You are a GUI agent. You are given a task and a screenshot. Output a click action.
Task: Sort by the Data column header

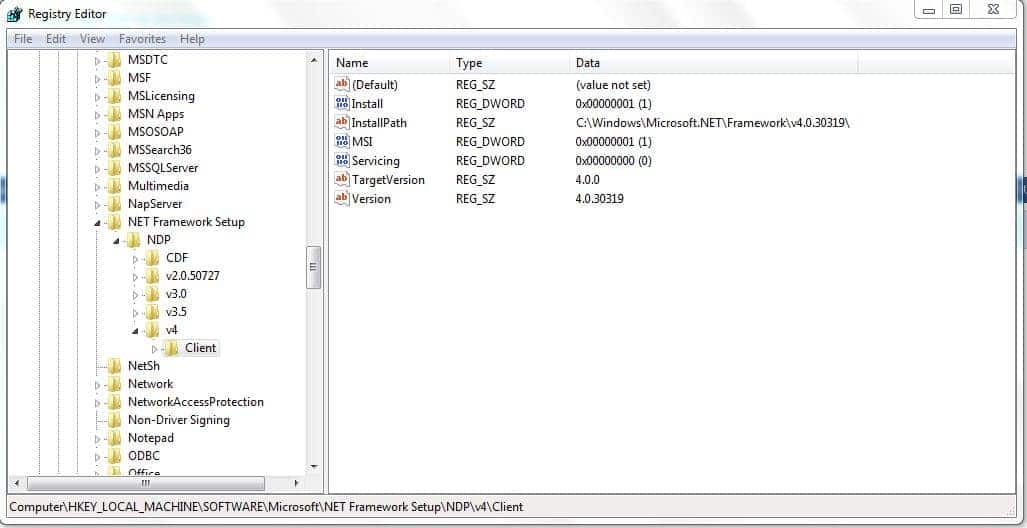coord(714,64)
